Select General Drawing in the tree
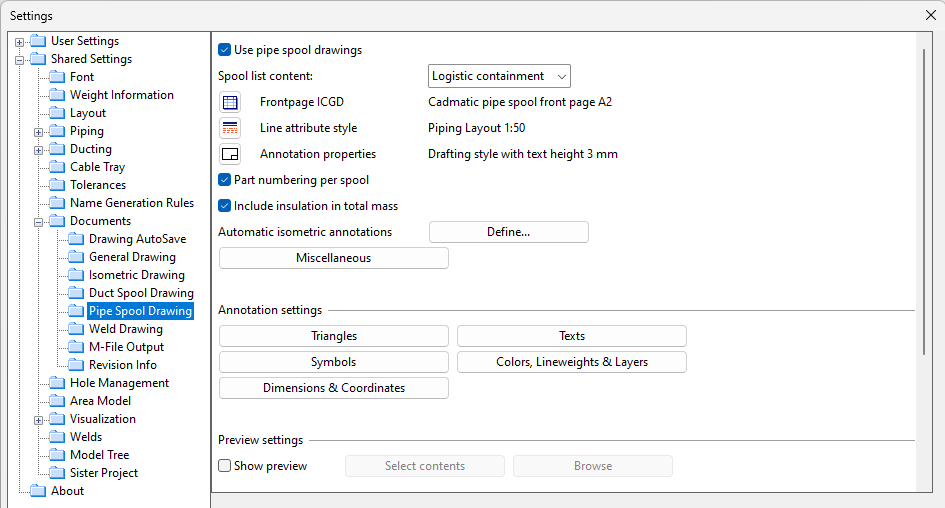The width and height of the screenshot is (945, 508). 132,257
